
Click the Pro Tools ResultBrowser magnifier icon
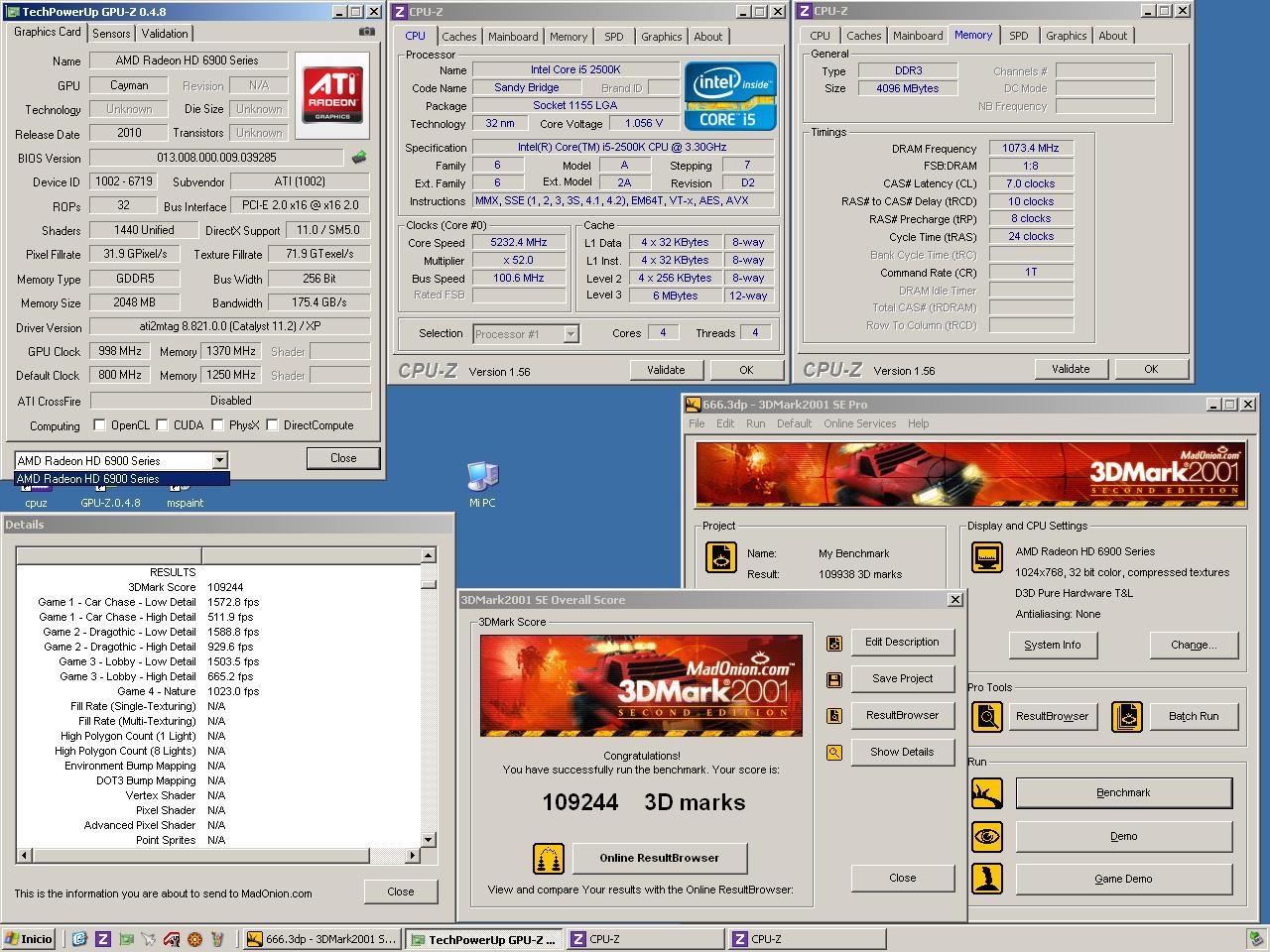click(987, 716)
